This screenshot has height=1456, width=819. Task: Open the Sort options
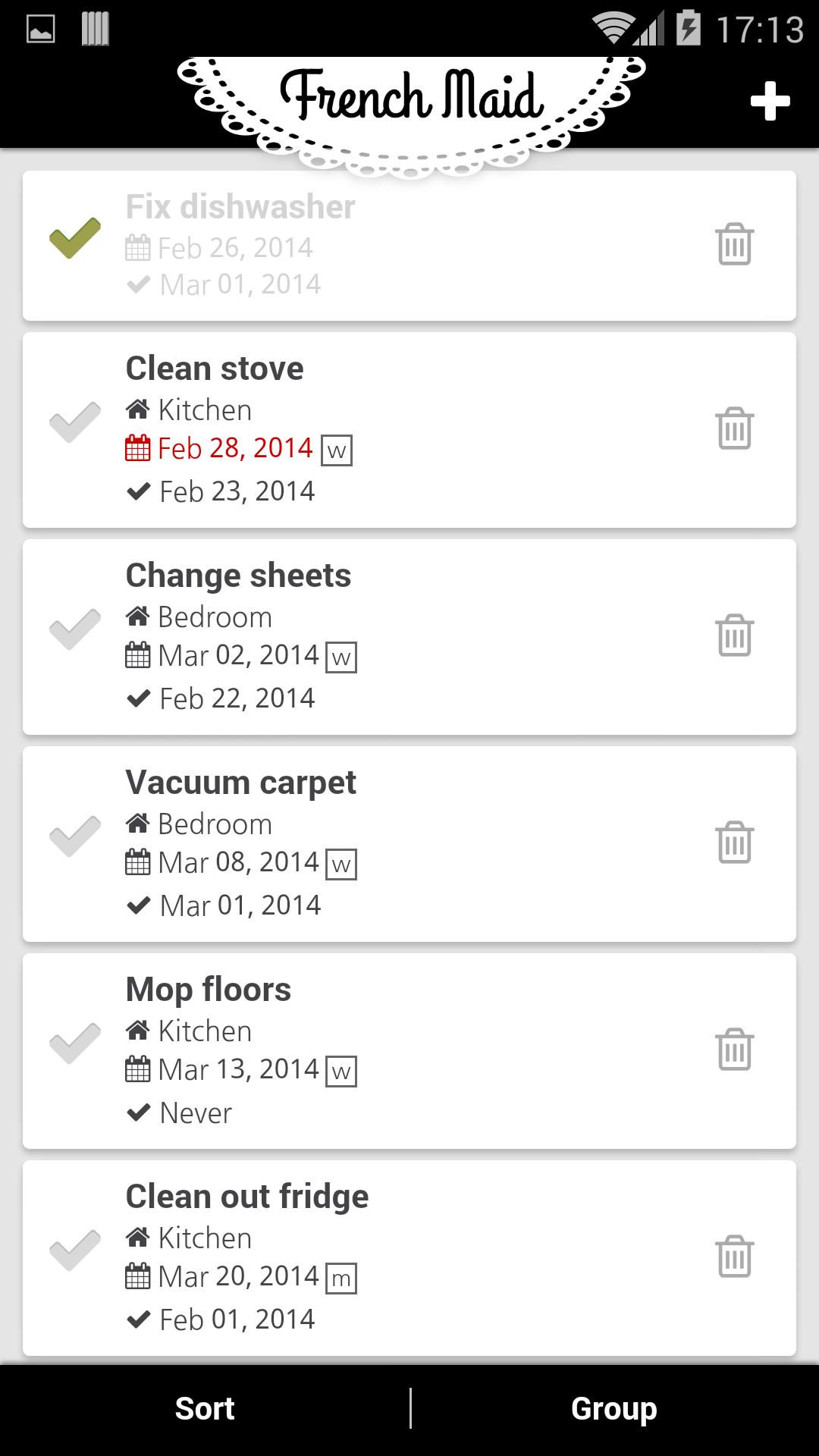click(205, 1409)
